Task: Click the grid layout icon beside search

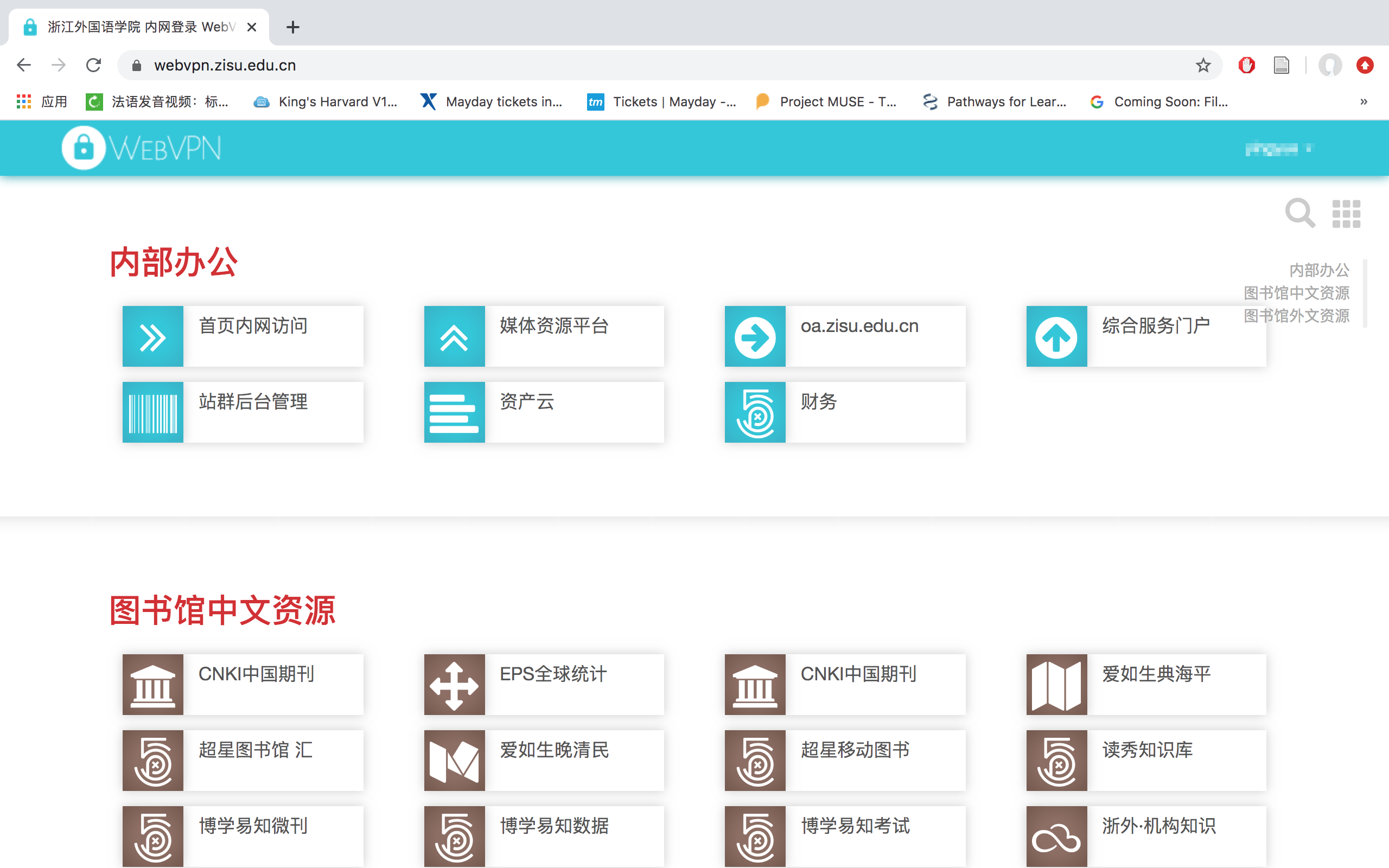Action: click(x=1346, y=213)
